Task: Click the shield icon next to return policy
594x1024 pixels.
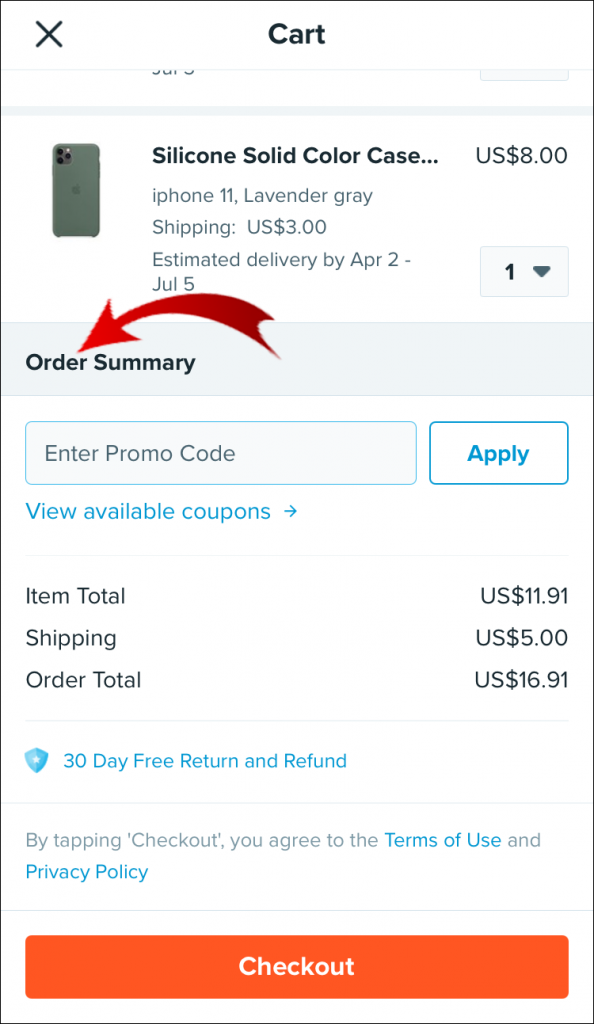Action: point(37,761)
